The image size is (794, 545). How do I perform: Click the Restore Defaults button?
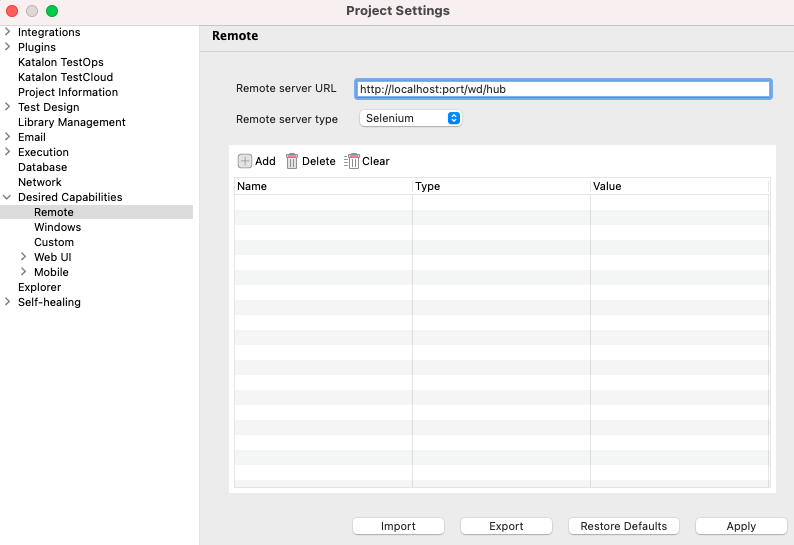pyautogui.click(x=623, y=526)
